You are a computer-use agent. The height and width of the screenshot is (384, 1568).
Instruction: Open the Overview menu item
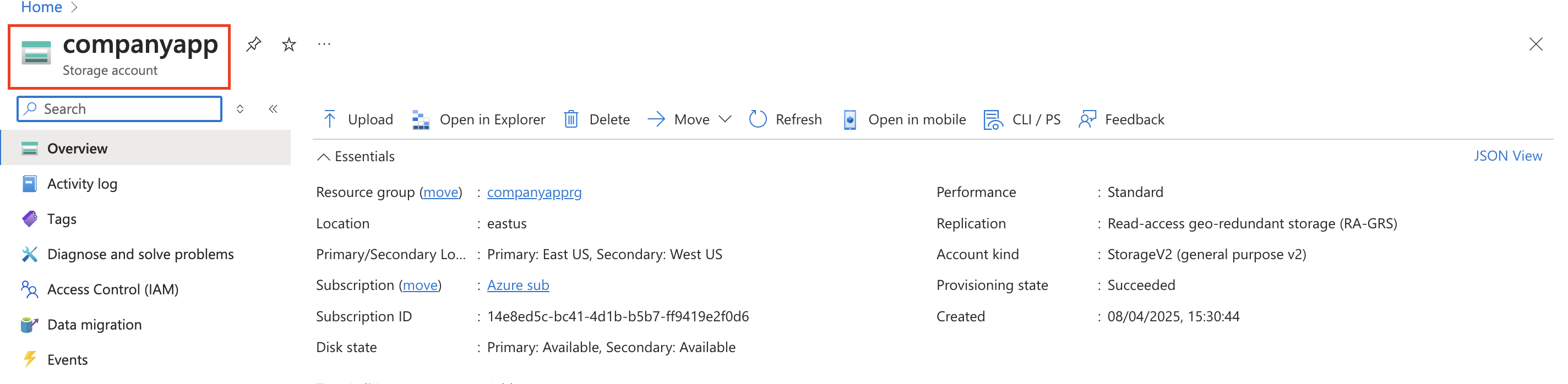coord(145,149)
